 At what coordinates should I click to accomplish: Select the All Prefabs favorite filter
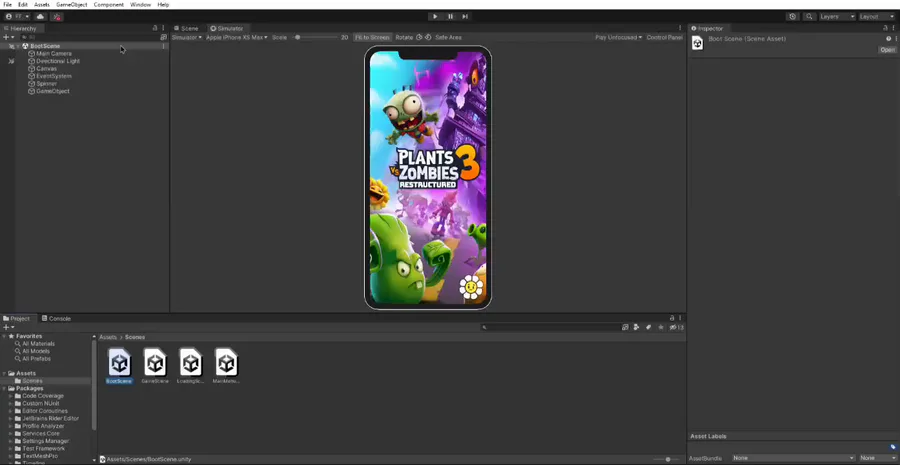[36, 358]
